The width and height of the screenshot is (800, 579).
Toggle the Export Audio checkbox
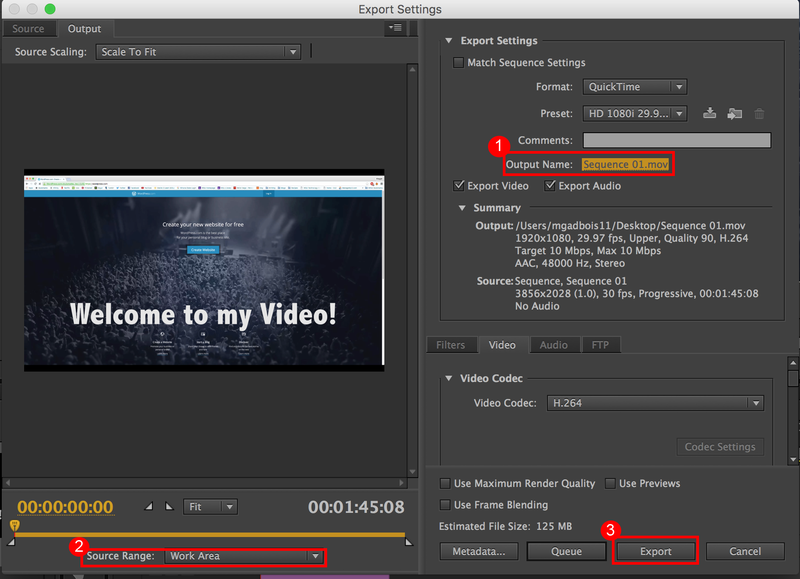point(551,186)
